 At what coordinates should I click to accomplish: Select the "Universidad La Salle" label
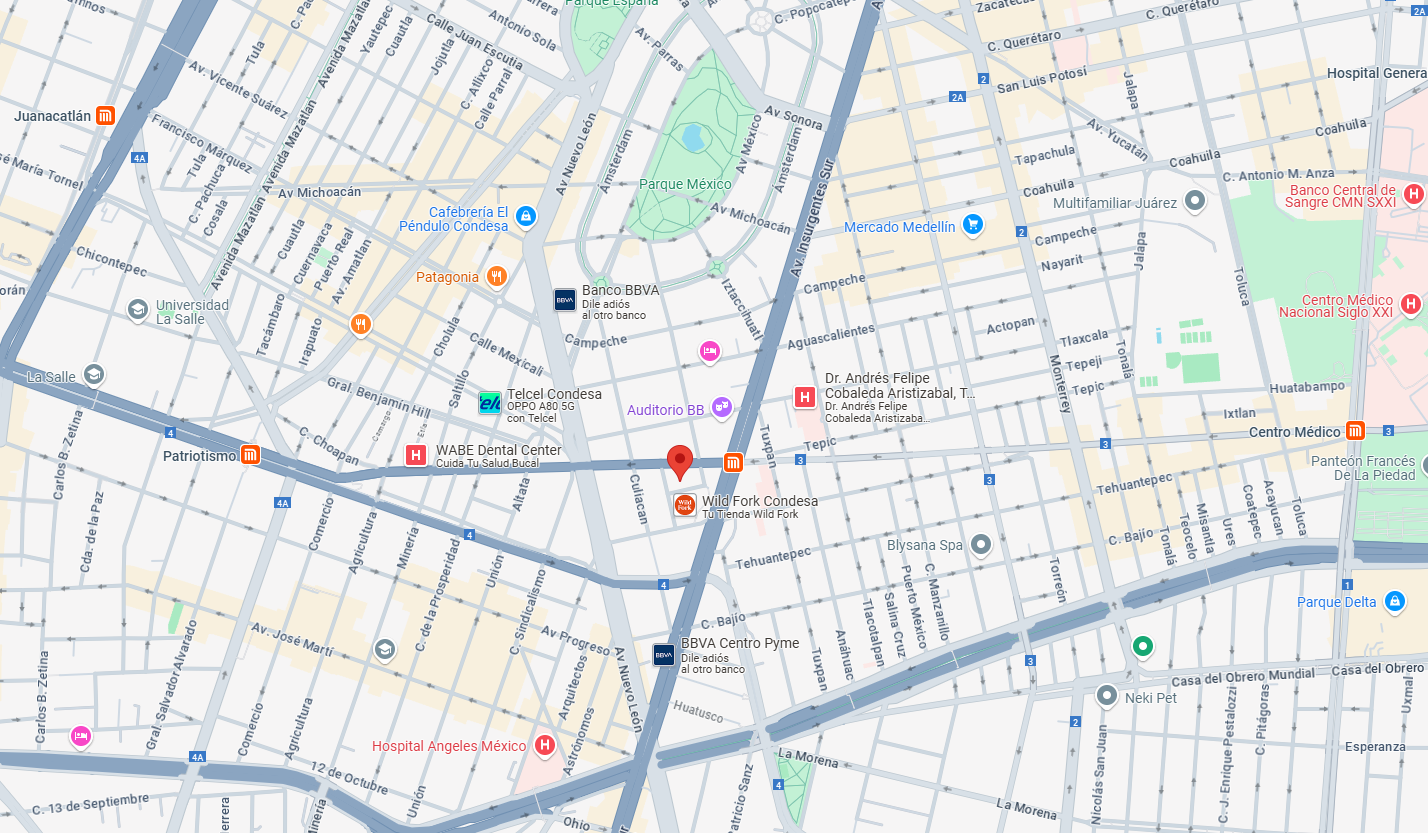193,312
